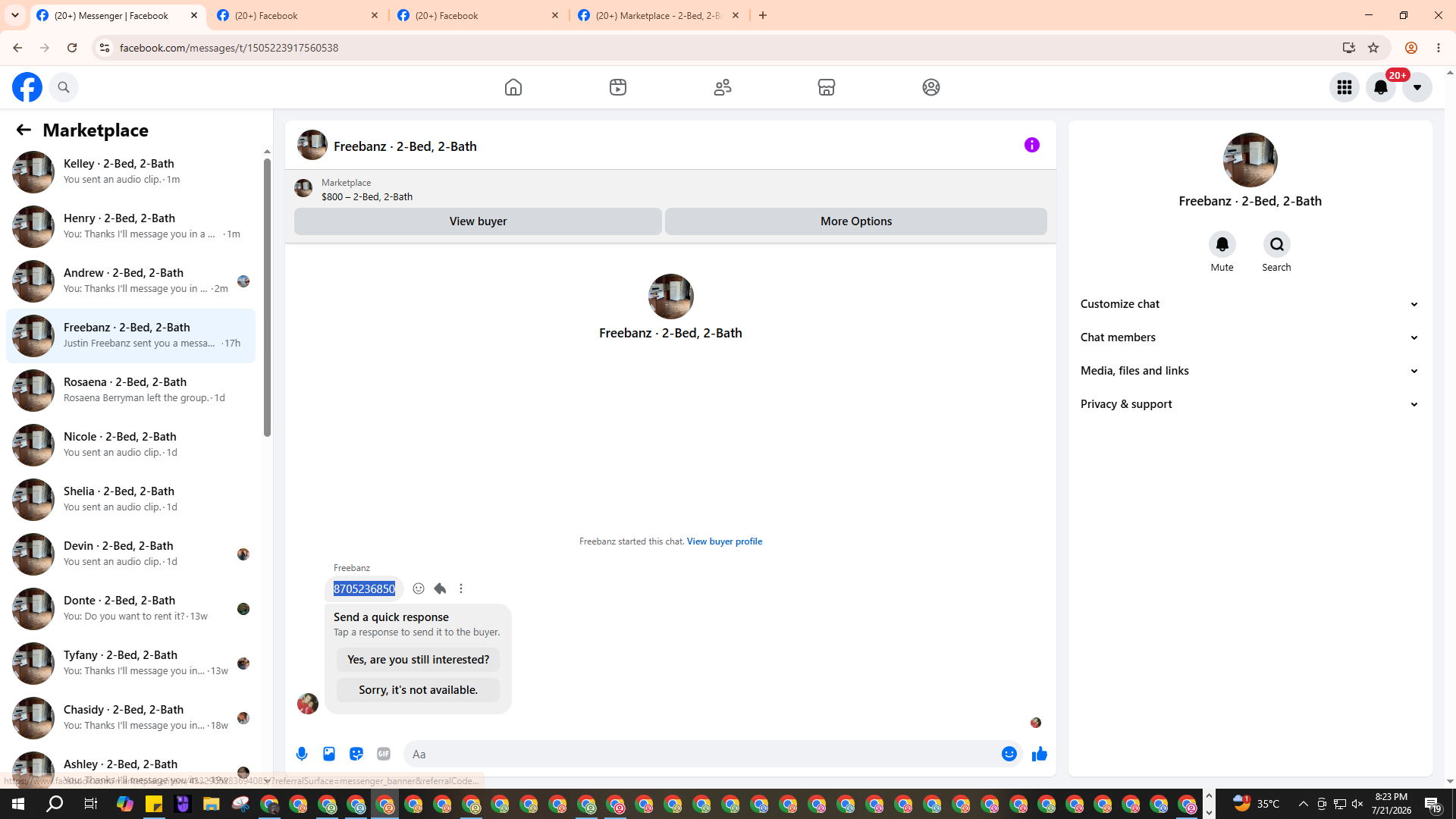React to the 8705236850 message
The width and height of the screenshot is (1456, 819).
(x=419, y=588)
